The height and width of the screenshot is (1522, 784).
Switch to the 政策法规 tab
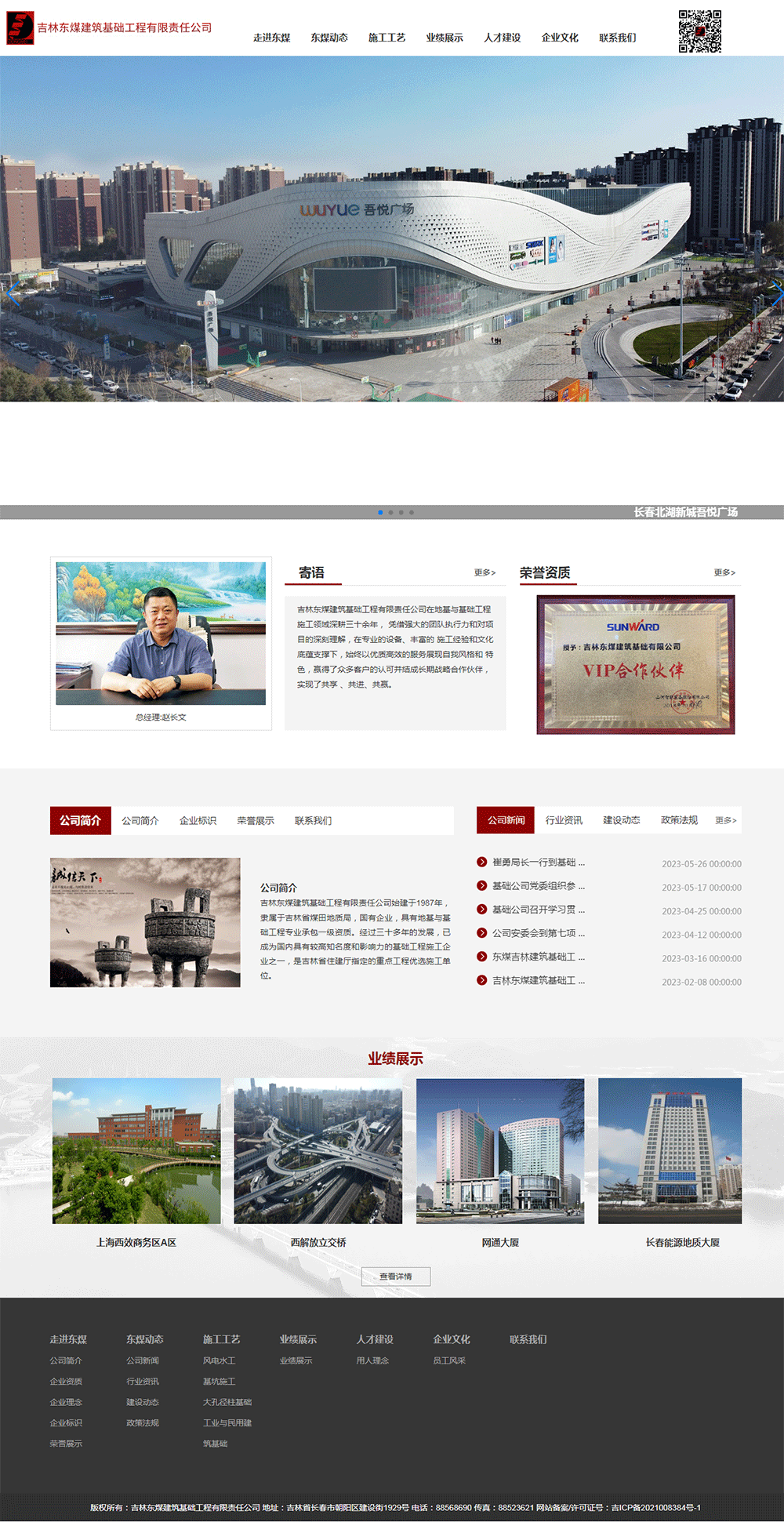tap(679, 820)
